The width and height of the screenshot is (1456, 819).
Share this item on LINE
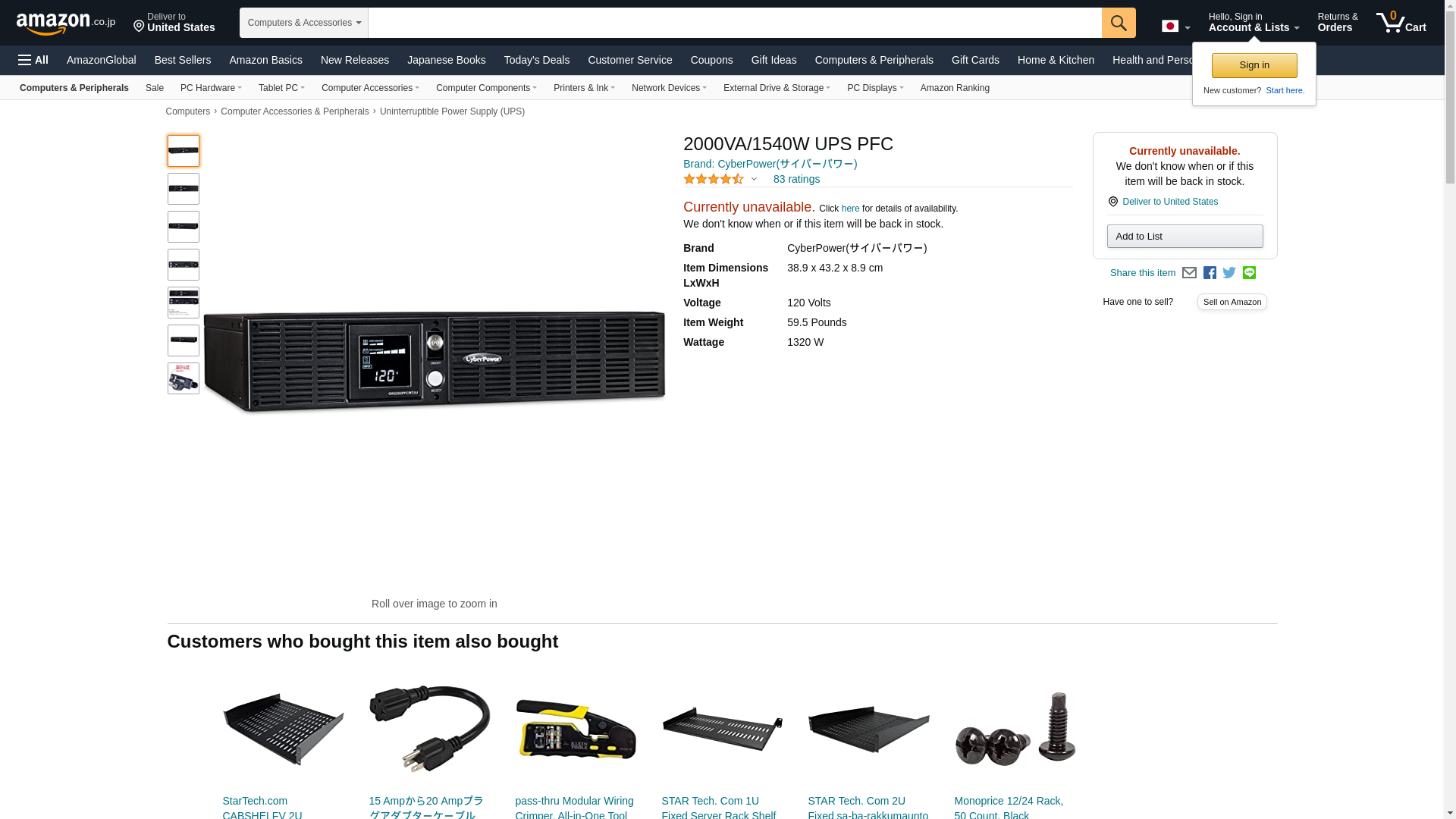(x=1249, y=273)
